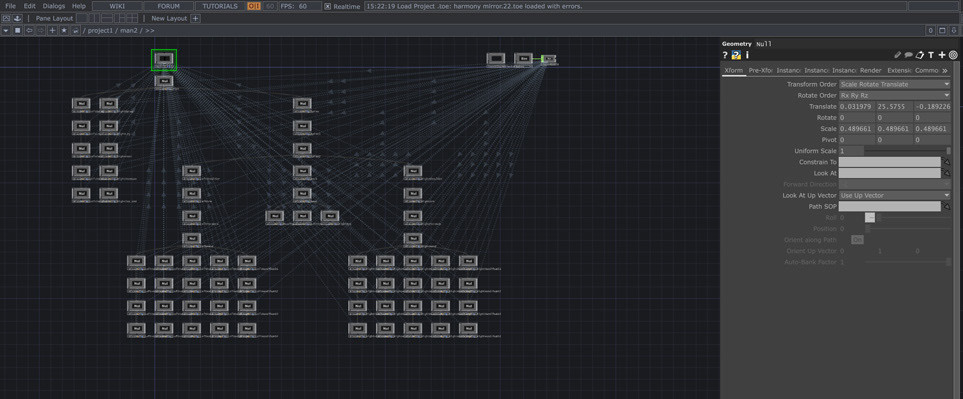Click the FORUM button
Screen dimensions: 963x399
[168, 6]
